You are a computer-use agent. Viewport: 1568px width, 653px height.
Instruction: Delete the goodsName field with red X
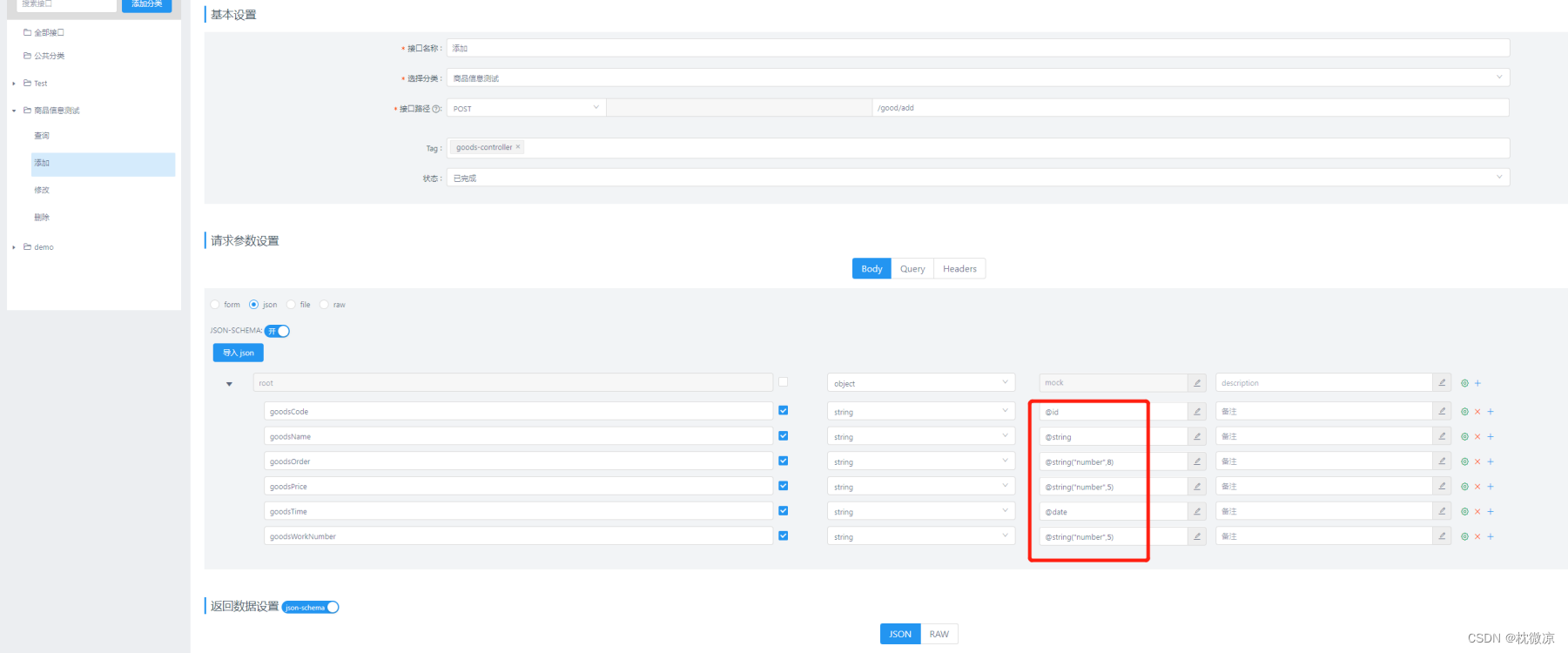(1477, 437)
